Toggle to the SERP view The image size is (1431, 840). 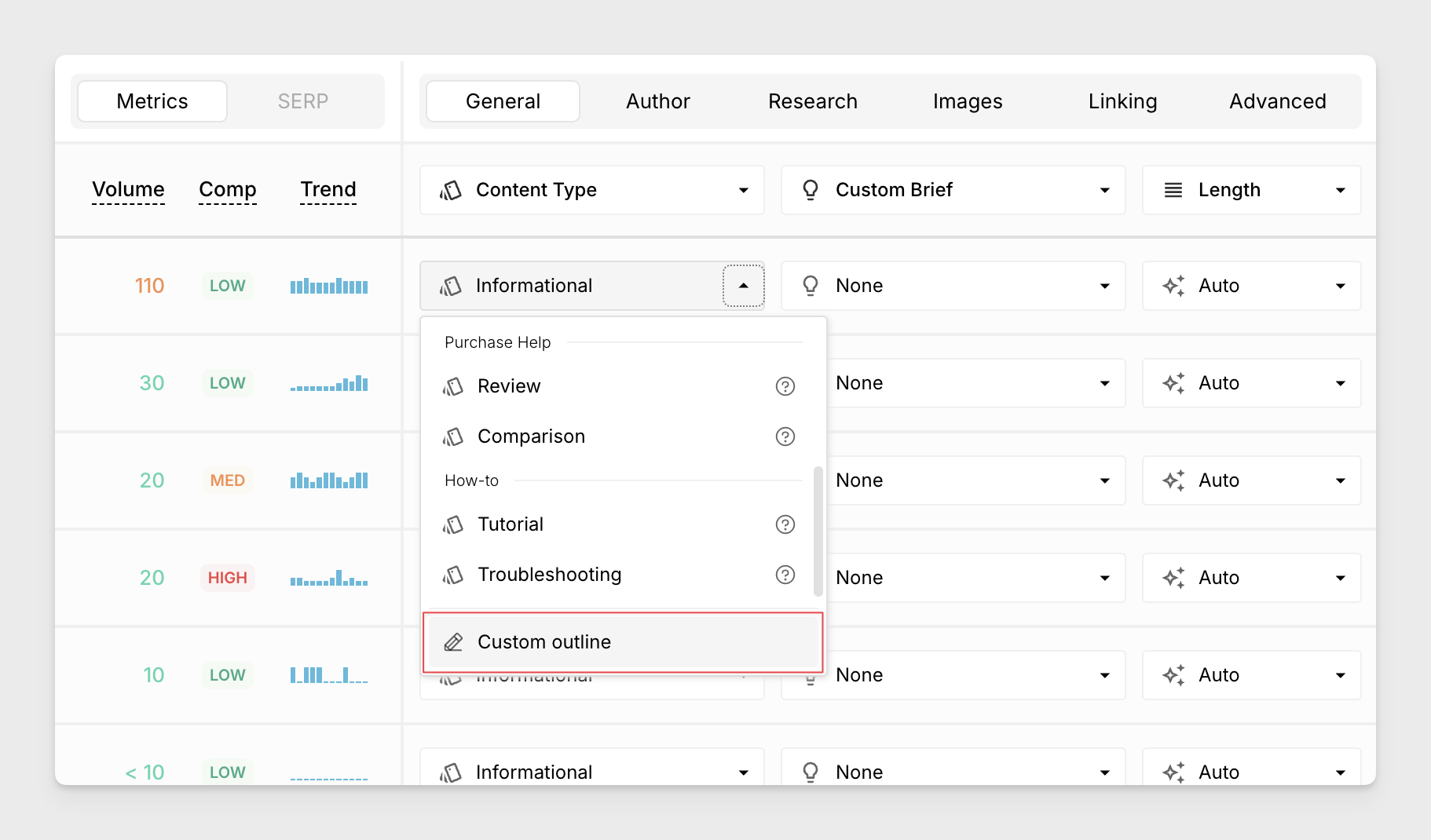(x=302, y=101)
